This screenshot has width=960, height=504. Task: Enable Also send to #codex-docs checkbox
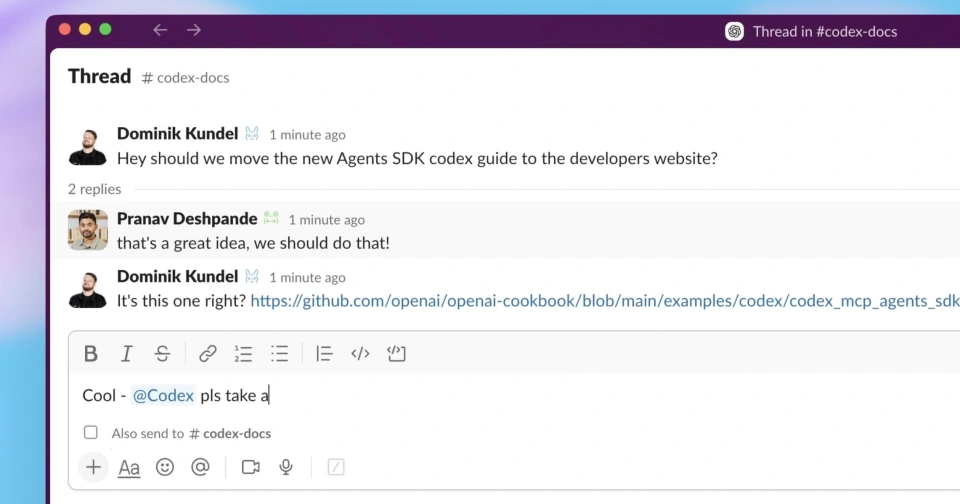point(91,433)
